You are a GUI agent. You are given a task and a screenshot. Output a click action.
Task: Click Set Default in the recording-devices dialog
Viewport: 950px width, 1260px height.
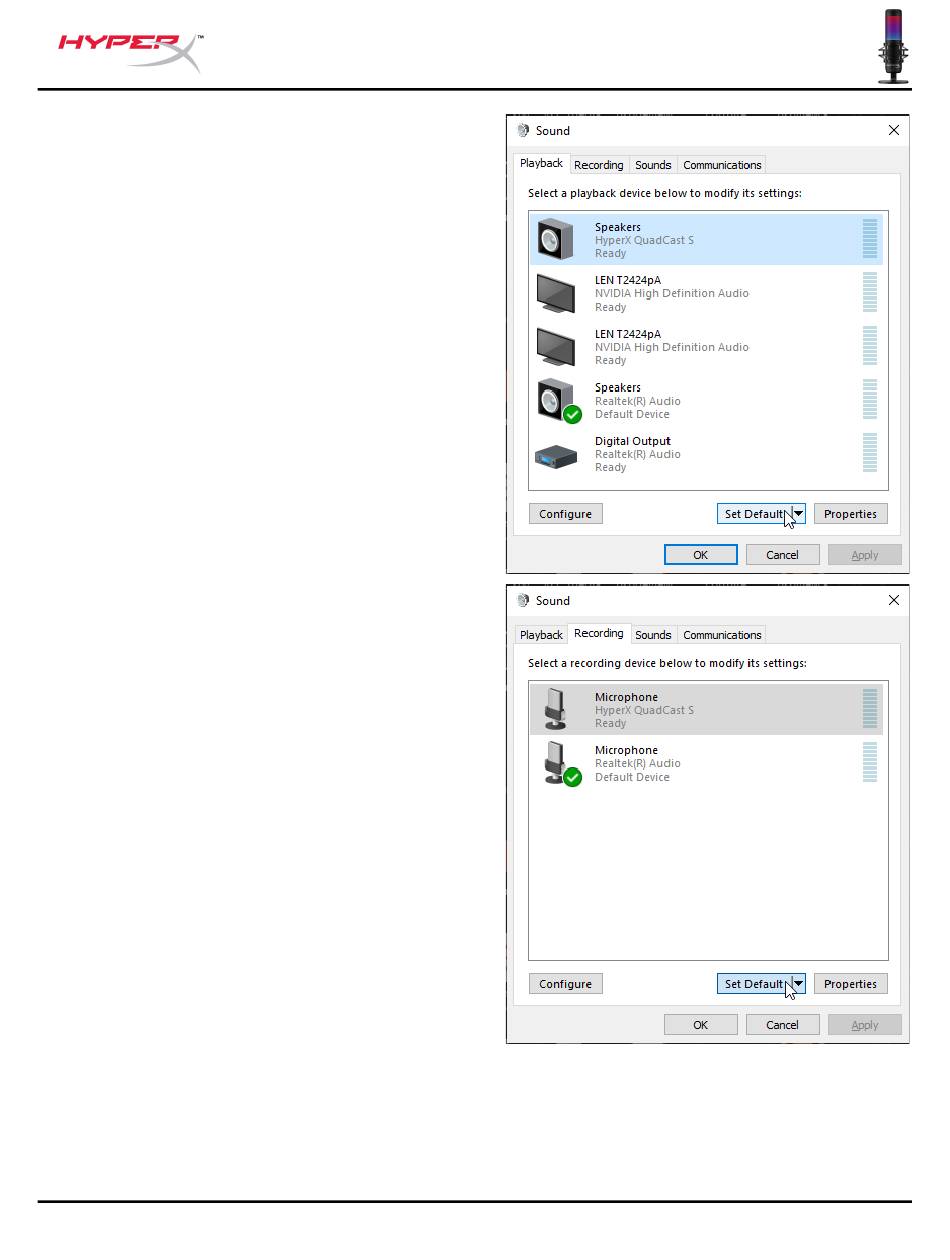tap(754, 984)
